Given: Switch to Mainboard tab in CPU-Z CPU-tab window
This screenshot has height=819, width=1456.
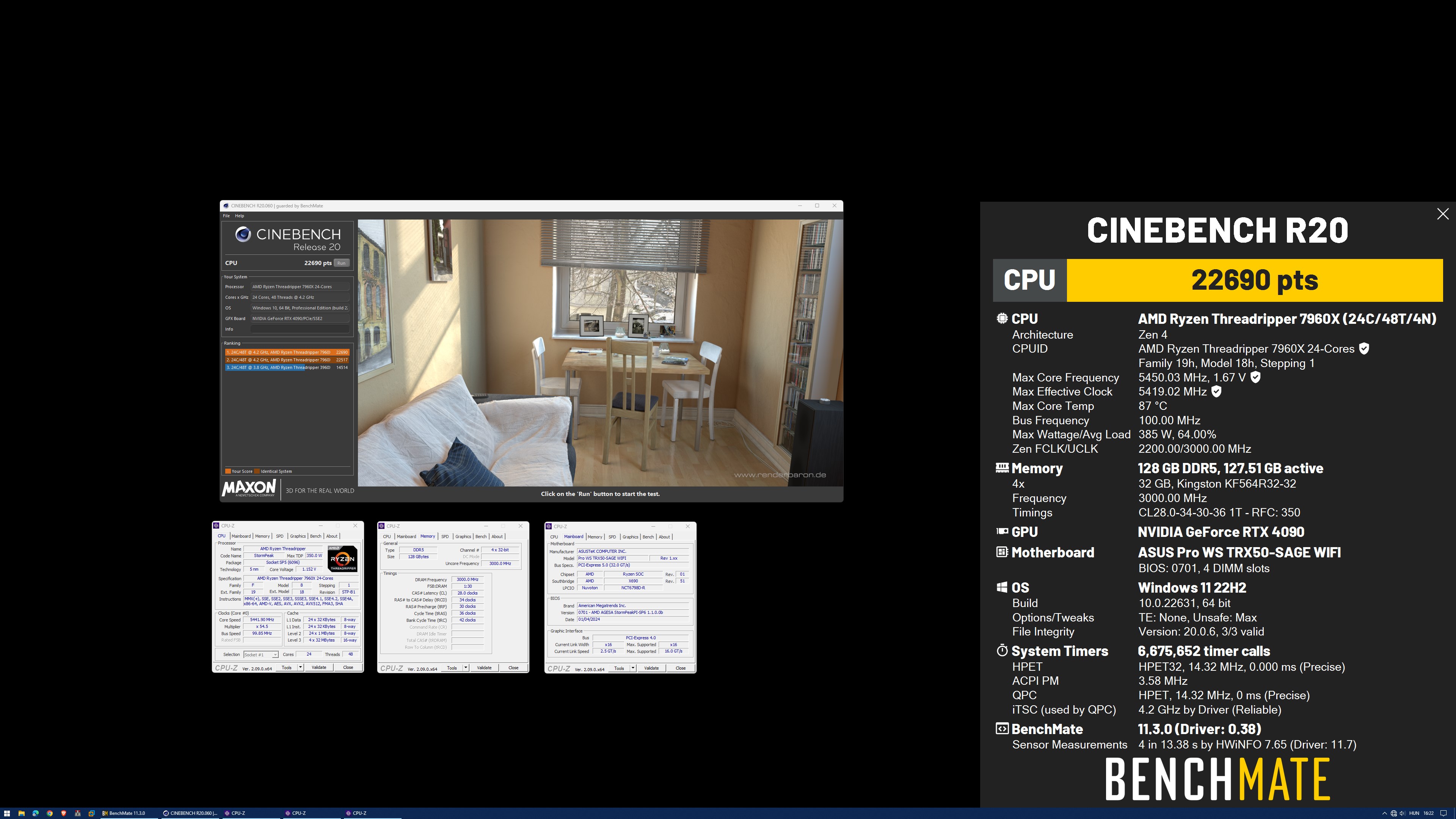Looking at the screenshot, I should click(241, 537).
